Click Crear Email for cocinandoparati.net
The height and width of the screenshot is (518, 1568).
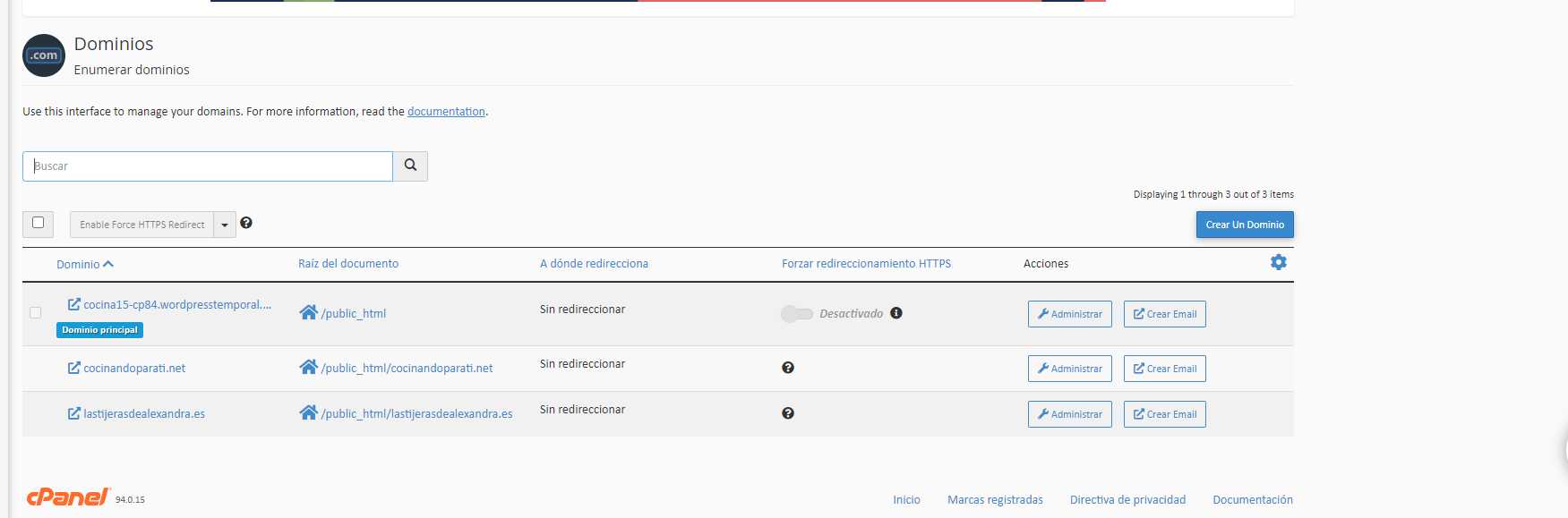1165,369
